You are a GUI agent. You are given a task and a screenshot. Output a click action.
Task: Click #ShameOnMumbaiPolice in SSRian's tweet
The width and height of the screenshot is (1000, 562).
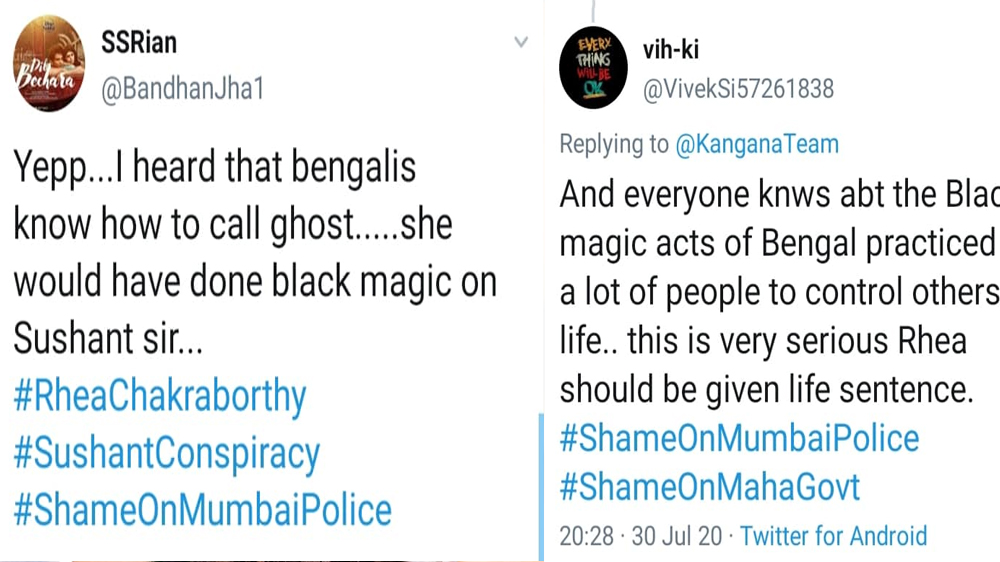click(x=202, y=510)
